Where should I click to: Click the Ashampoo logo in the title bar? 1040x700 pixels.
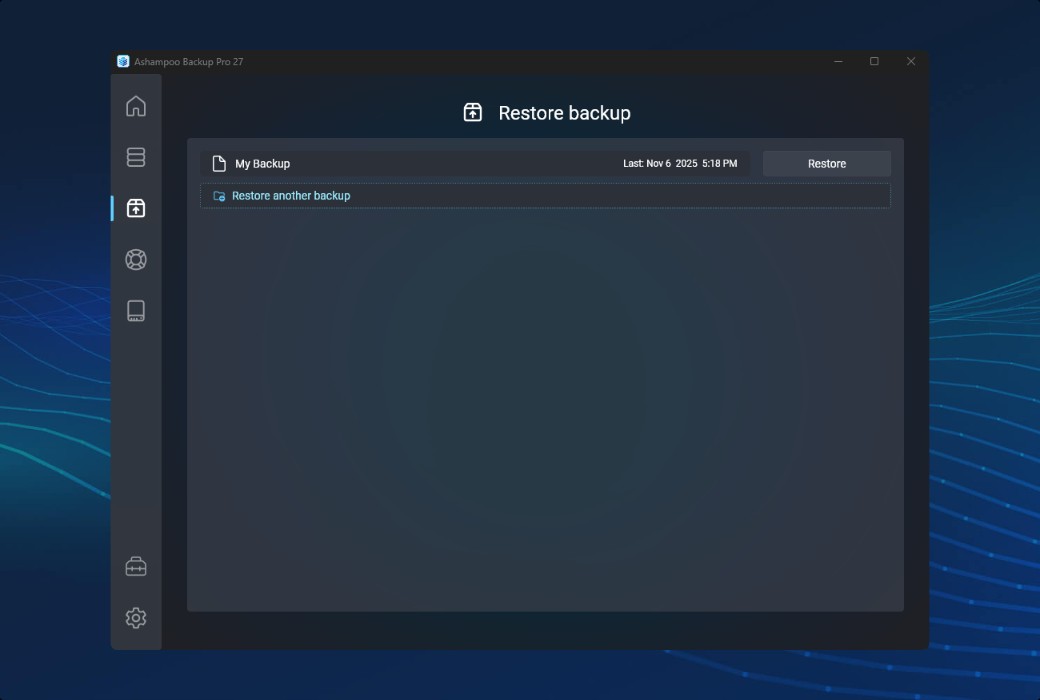pyautogui.click(x=123, y=61)
